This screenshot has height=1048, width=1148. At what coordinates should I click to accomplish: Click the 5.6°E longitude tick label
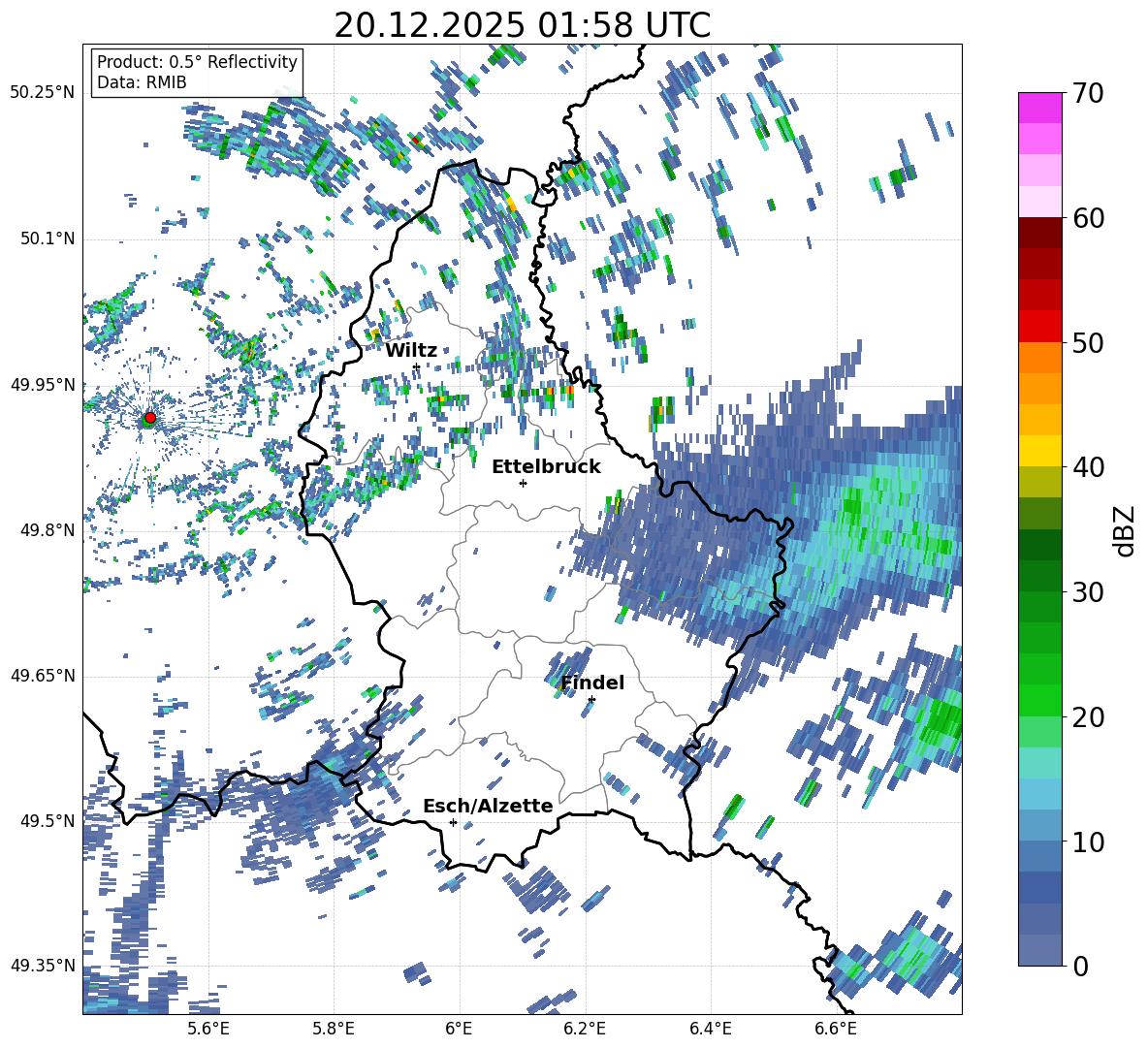(208, 1029)
